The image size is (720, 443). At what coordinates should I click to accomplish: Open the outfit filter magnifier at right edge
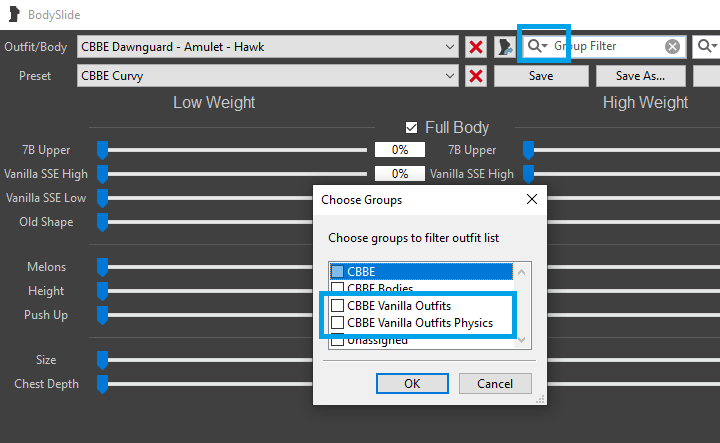707,46
